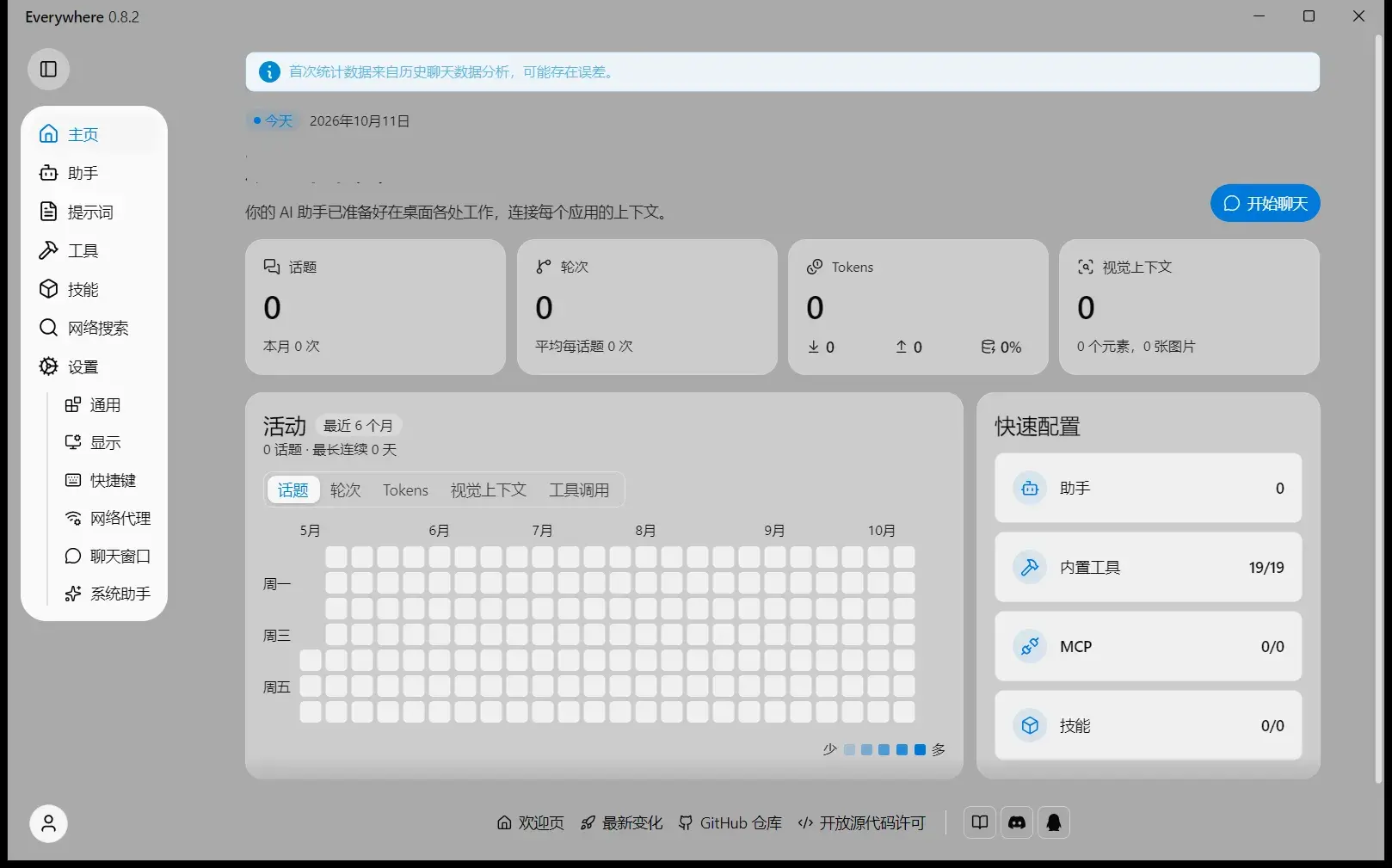Open 显示 display settings
The height and width of the screenshot is (868, 1392).
coord(107,442)
